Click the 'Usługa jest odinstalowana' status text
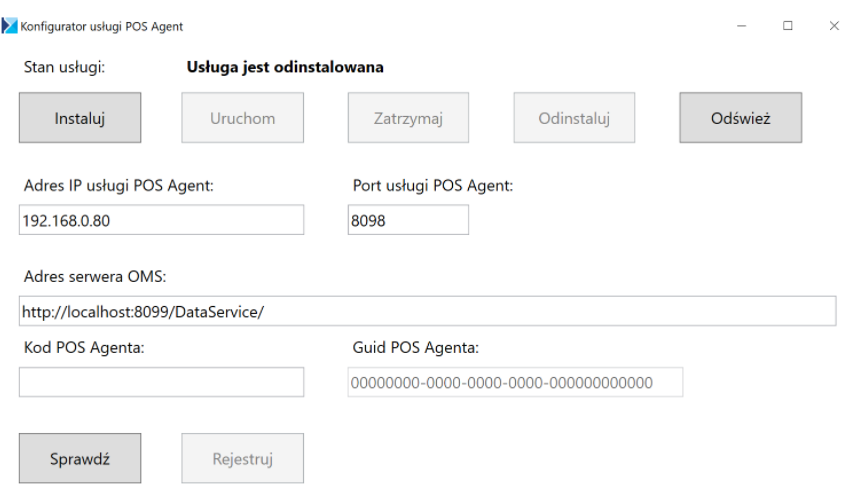Screen dimensions: 850x500 [285, 67]
